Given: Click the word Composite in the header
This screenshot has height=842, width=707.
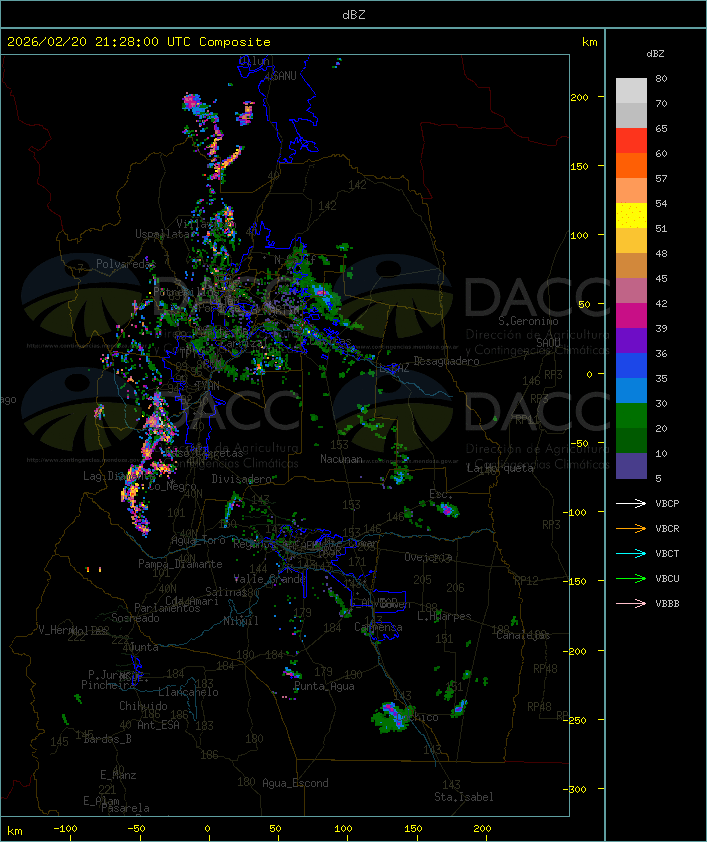Looking at the screenshot, I should (235, 42).
